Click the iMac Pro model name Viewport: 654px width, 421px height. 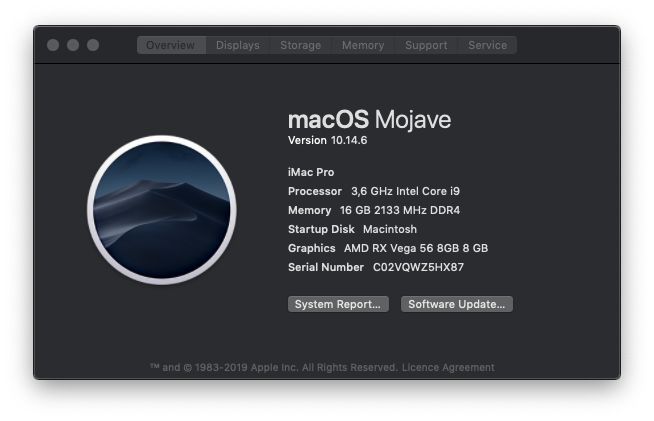tap(311, 172)
